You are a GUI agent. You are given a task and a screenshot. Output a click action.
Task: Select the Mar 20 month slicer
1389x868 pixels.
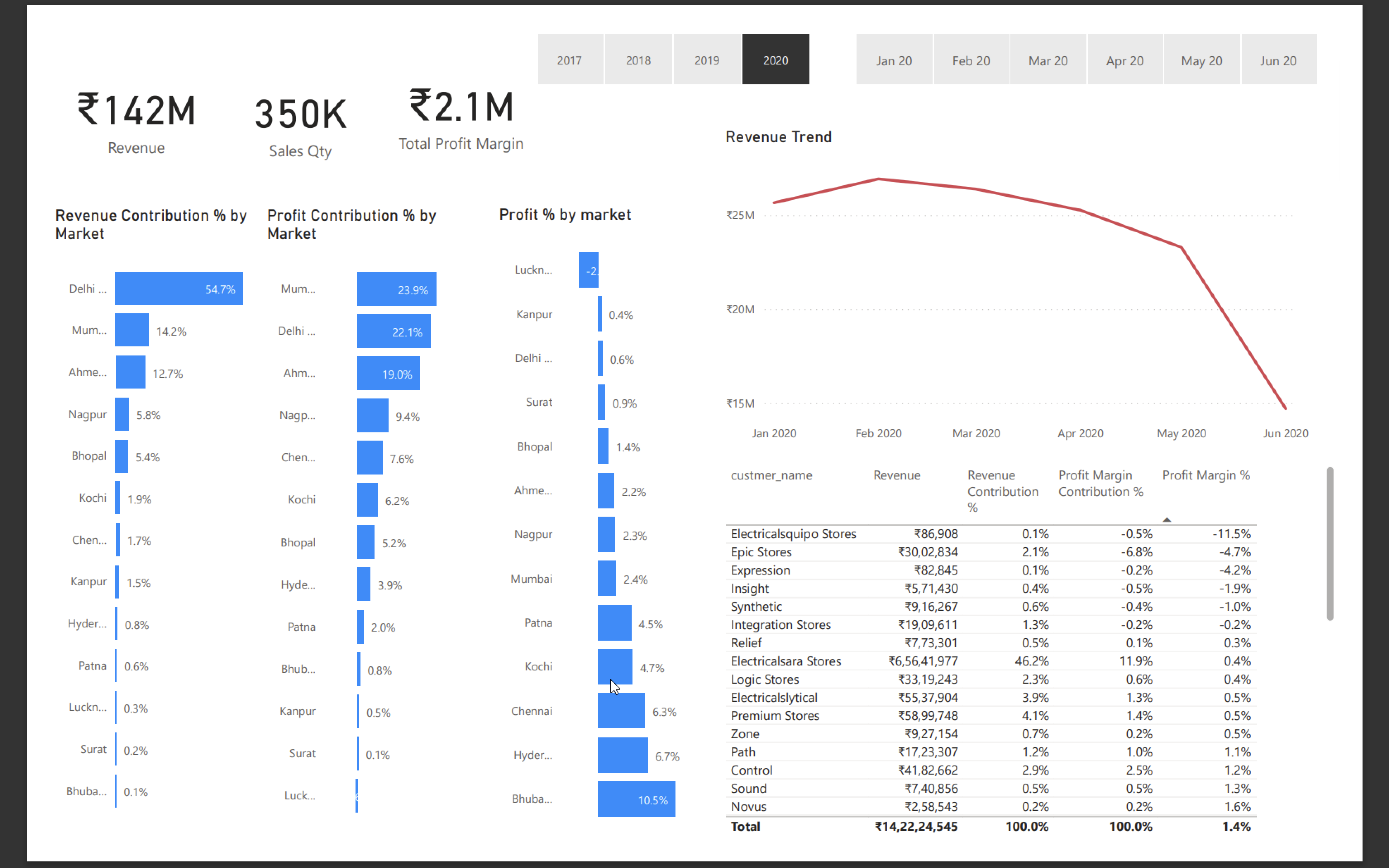click(x=1048, y=59)
